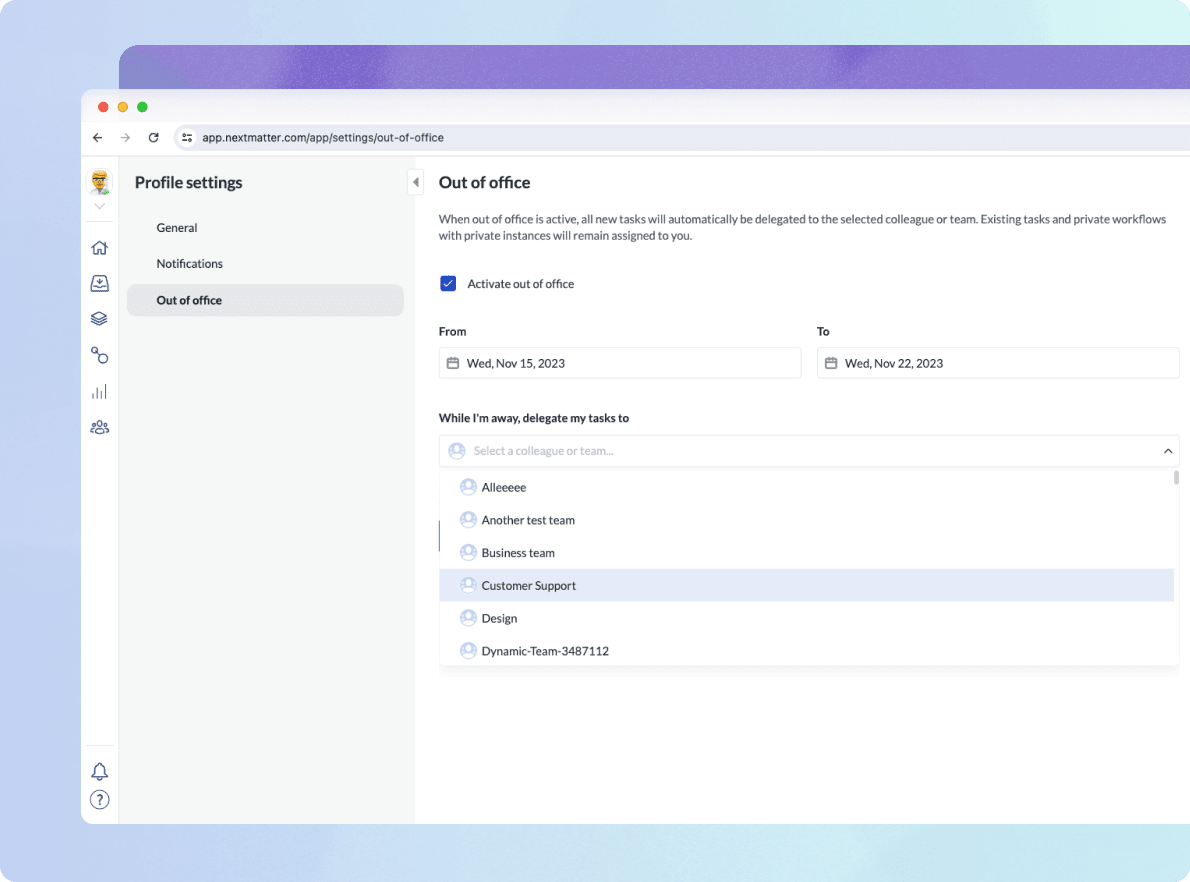Select Business team option
1190x882 pixels.
tap(807, 553)
